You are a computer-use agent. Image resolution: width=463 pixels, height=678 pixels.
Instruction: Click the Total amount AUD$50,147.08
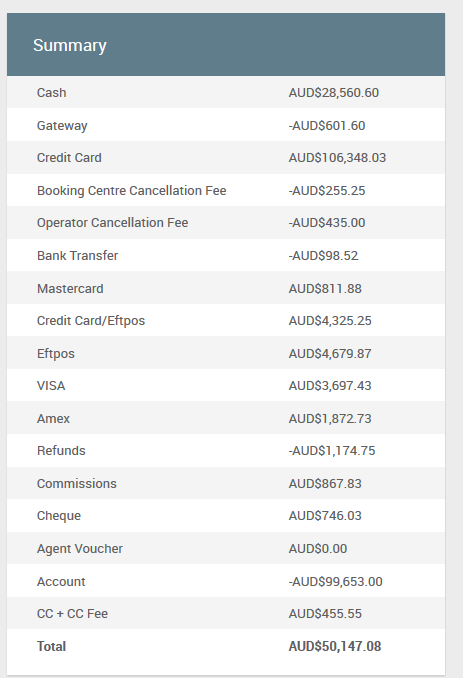click(x=335, y=646)
